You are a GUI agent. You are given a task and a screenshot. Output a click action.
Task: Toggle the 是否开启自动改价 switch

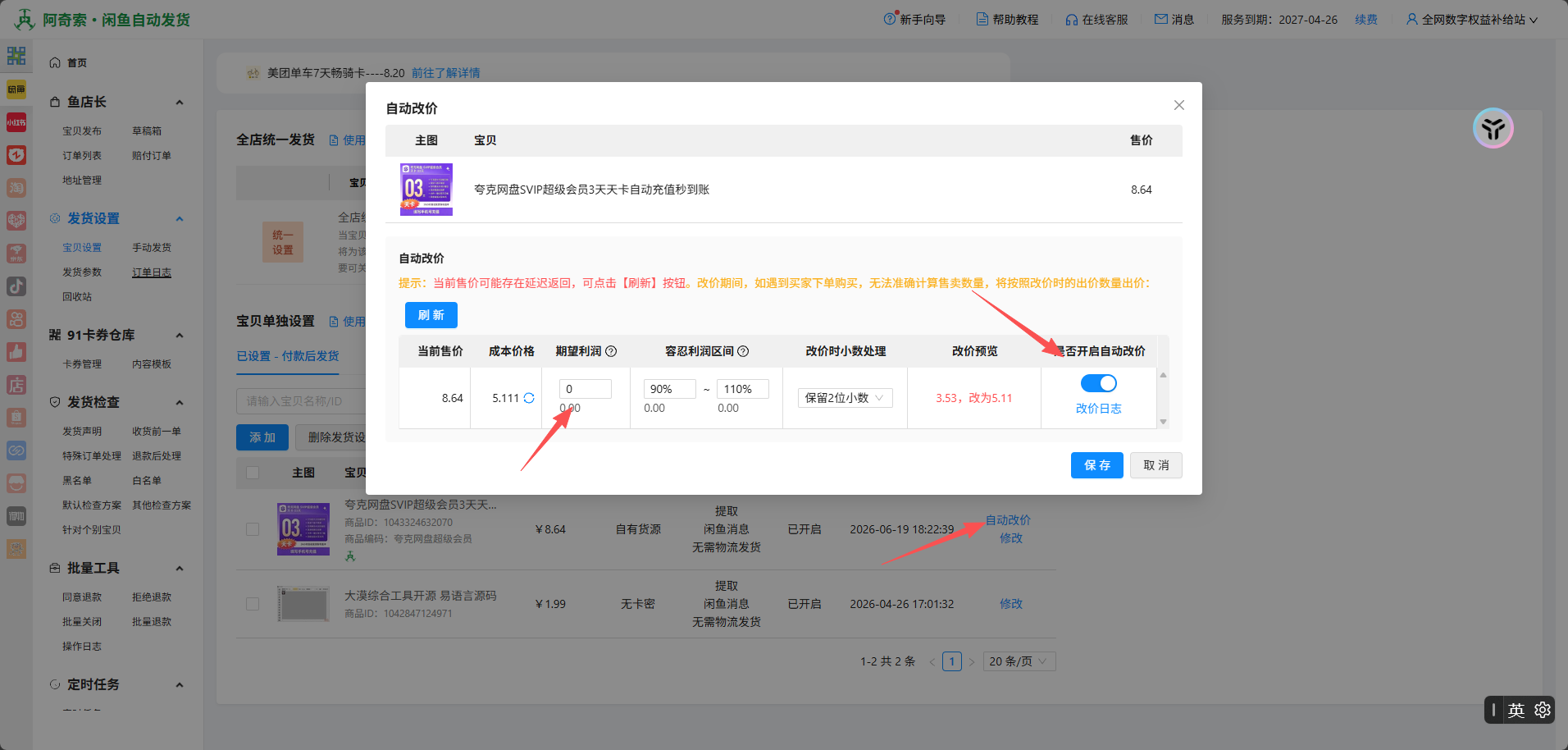click(1099, 383)
